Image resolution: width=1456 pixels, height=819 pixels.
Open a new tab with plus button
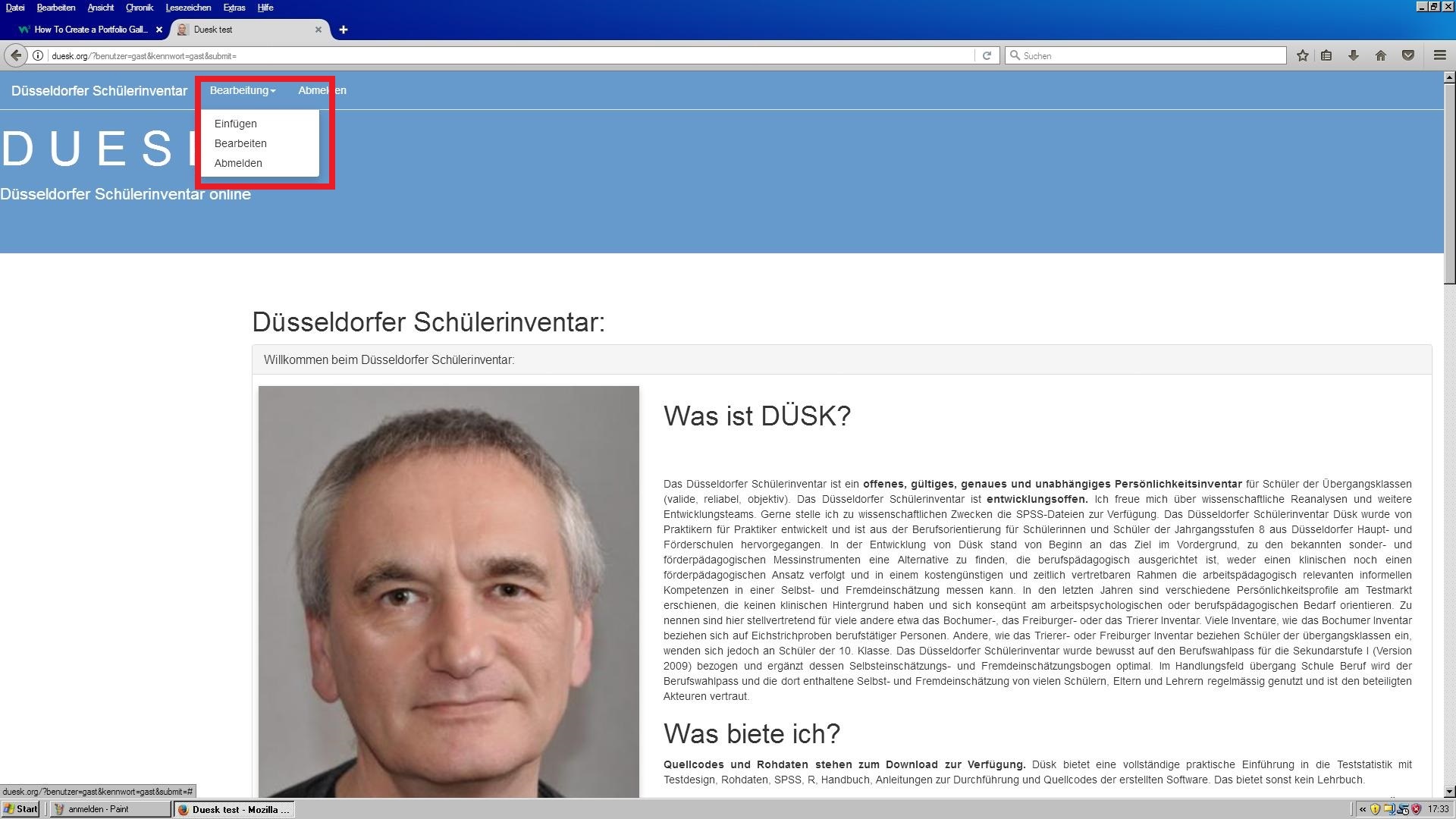[343, 30]
